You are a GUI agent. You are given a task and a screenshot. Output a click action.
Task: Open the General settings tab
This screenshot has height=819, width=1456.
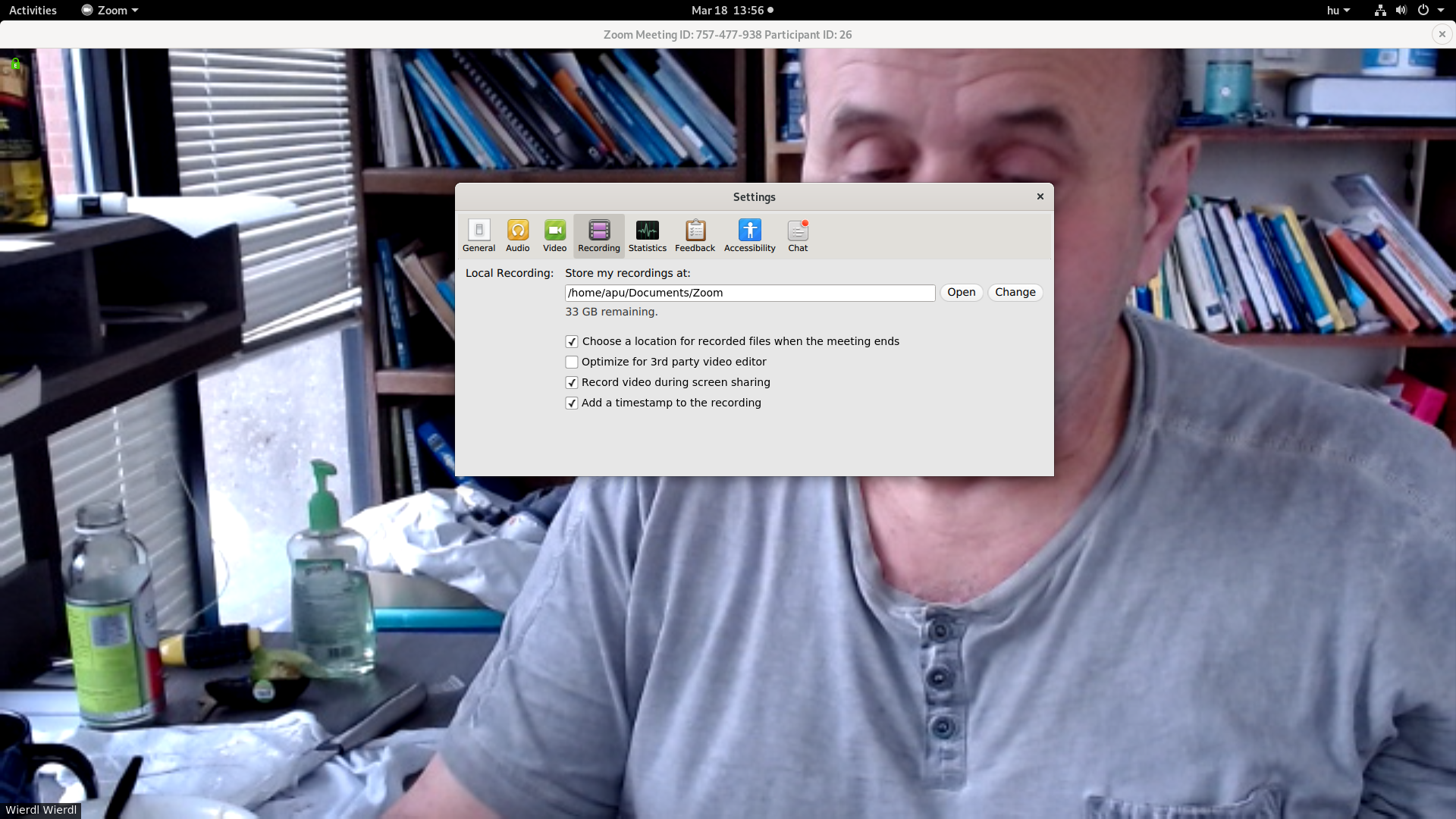click(x=479, y=236)
